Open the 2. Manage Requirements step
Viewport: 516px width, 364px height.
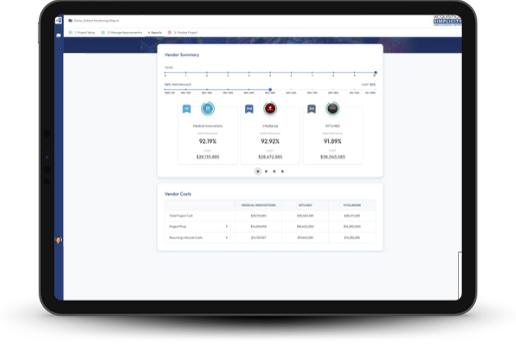click(122, 32)
